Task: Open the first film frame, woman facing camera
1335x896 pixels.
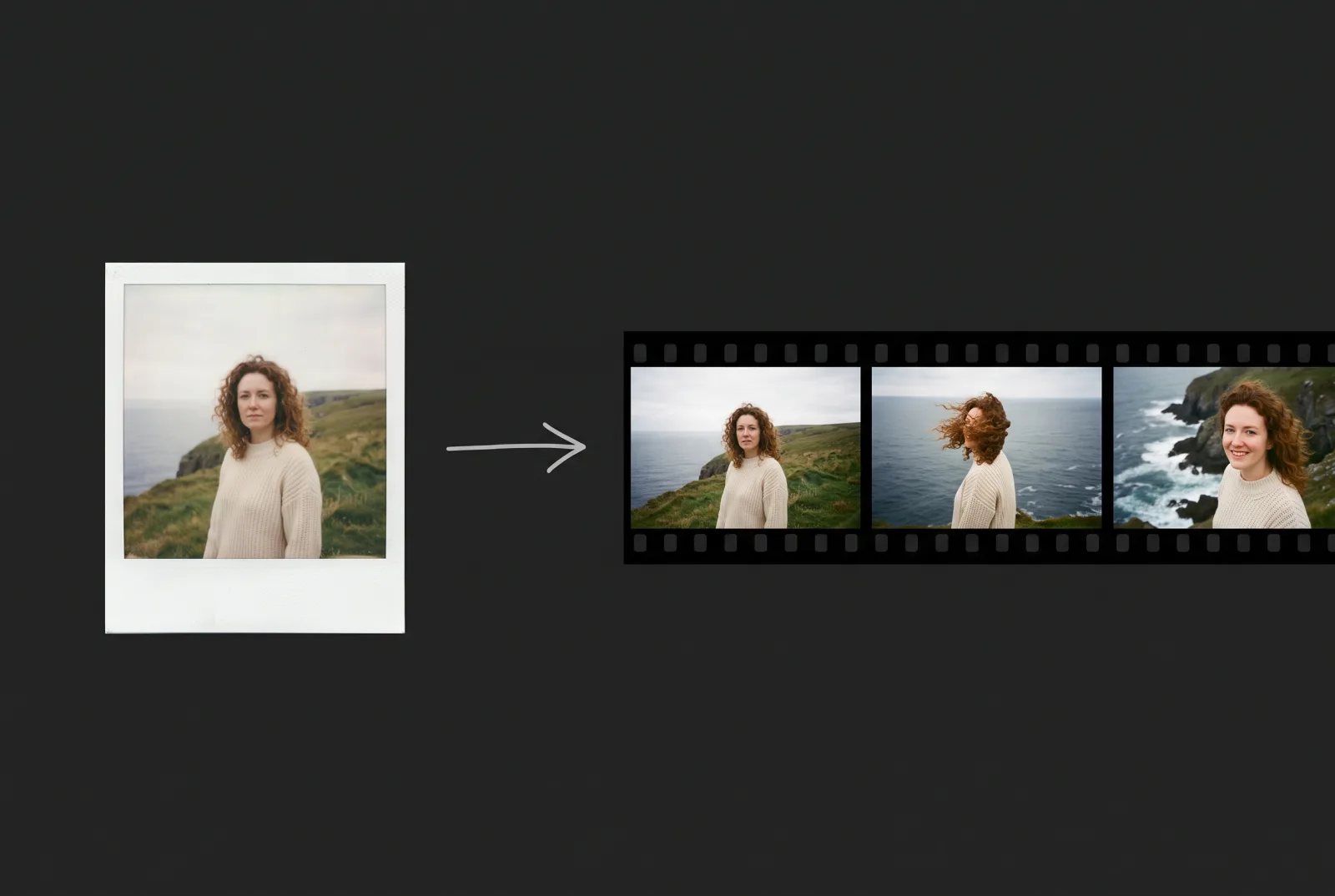Action: (x=745, y=447)
